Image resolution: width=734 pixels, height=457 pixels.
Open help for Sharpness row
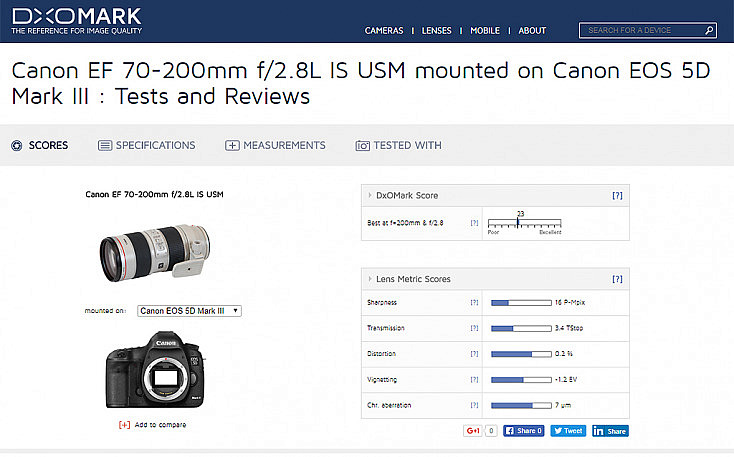point(474,302)
